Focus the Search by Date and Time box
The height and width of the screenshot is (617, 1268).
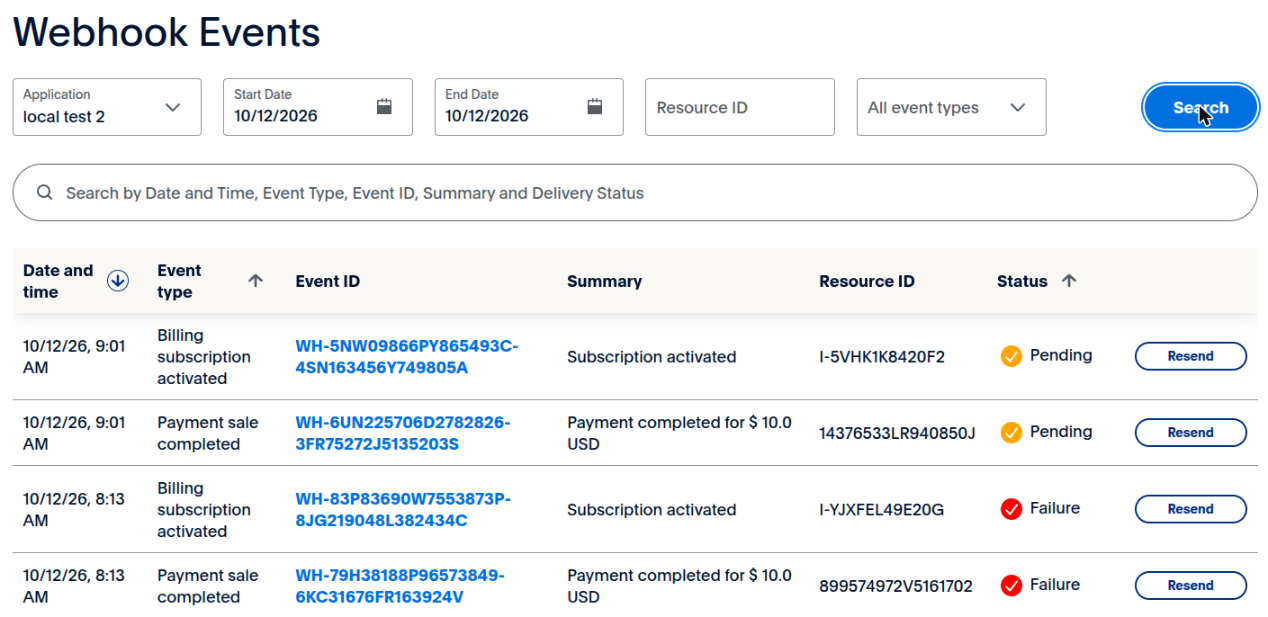(635, 192)
